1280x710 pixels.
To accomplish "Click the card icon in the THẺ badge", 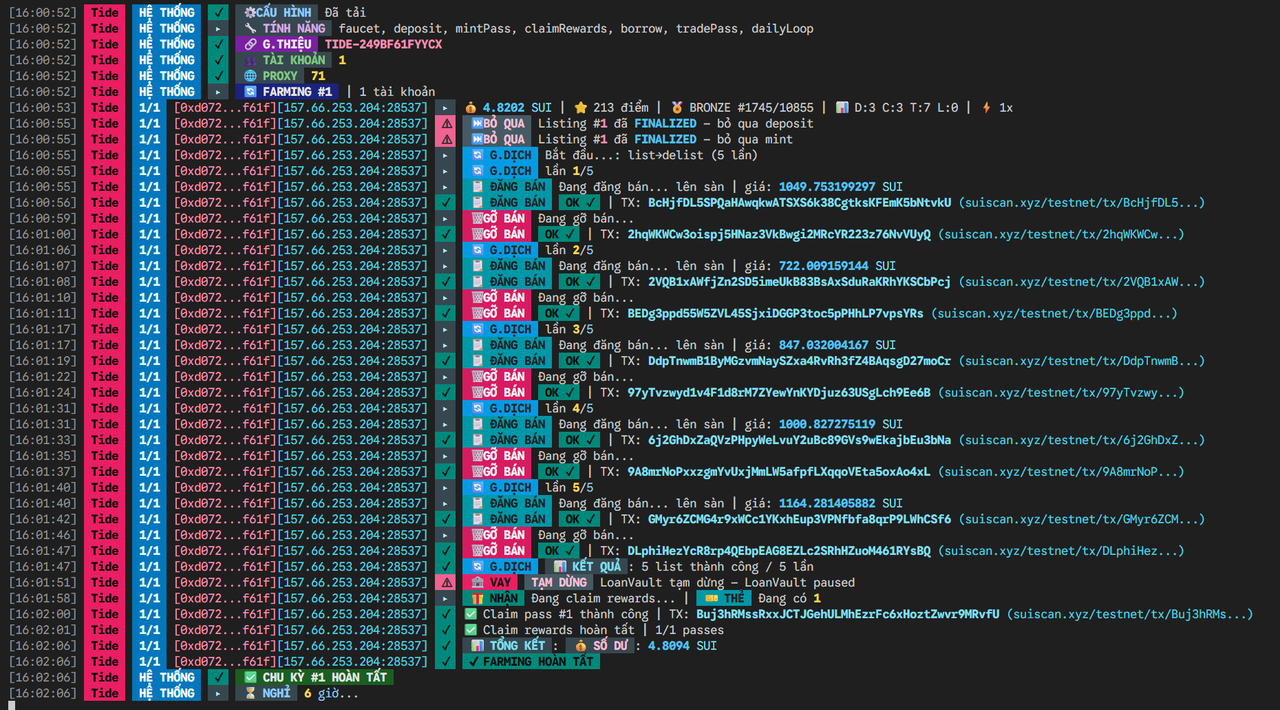I will coord(710,598).
